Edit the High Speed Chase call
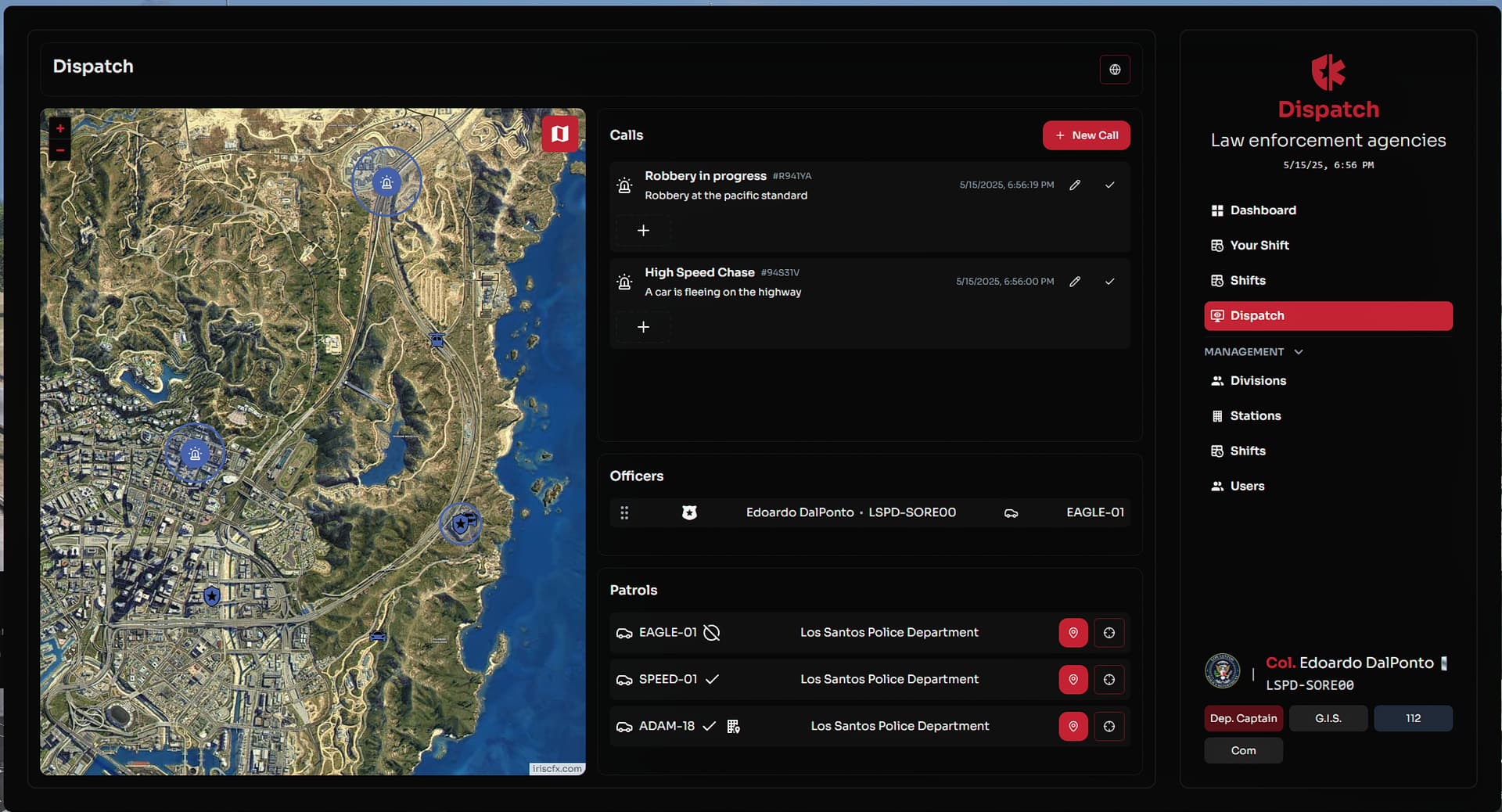1502x812 pixels. coord(1075,282)
